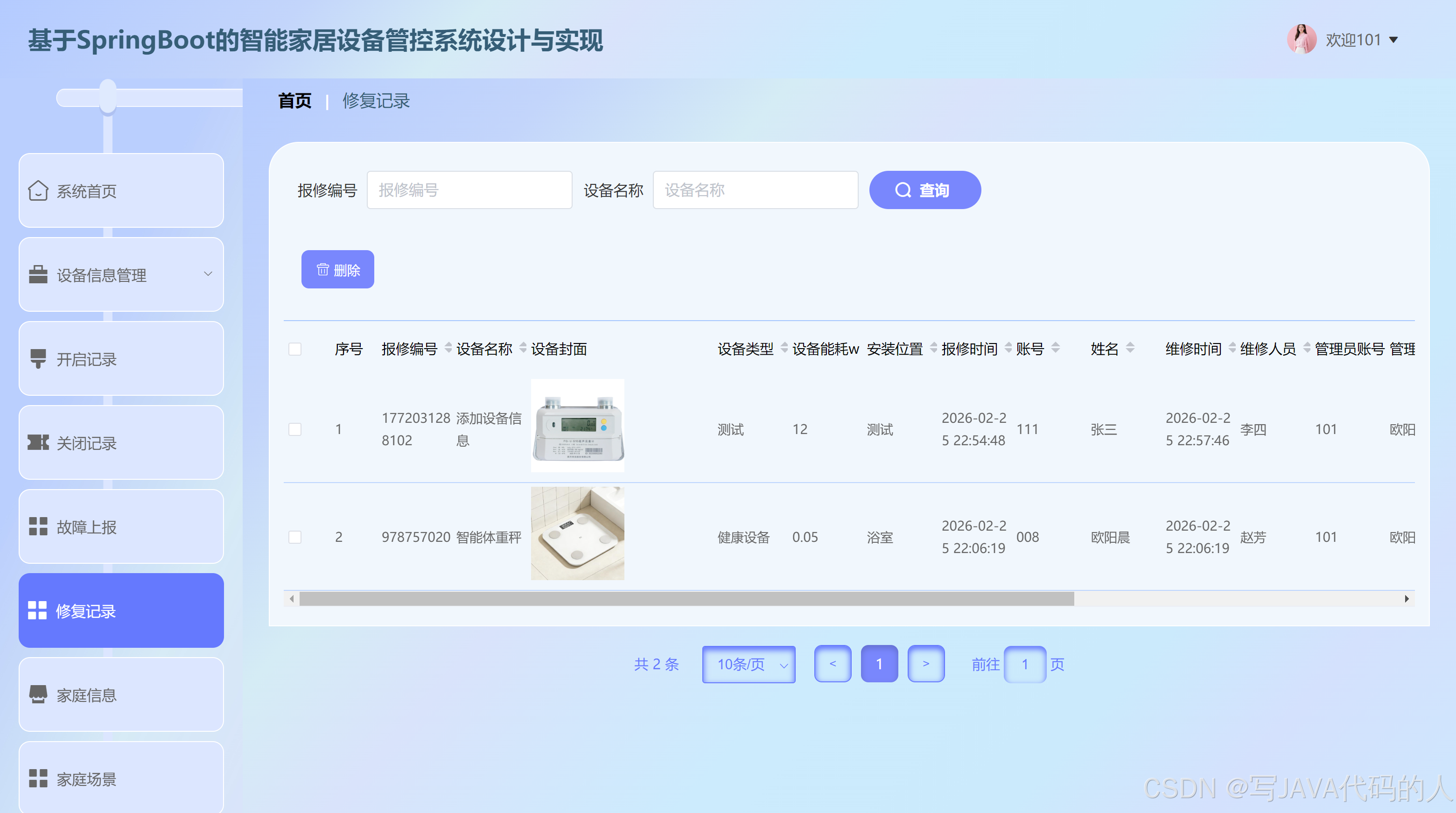Screen dimensions: 1456x813
Task: Check the row 1 checkbox for 添加设备信息
Action: pos(294,429)
